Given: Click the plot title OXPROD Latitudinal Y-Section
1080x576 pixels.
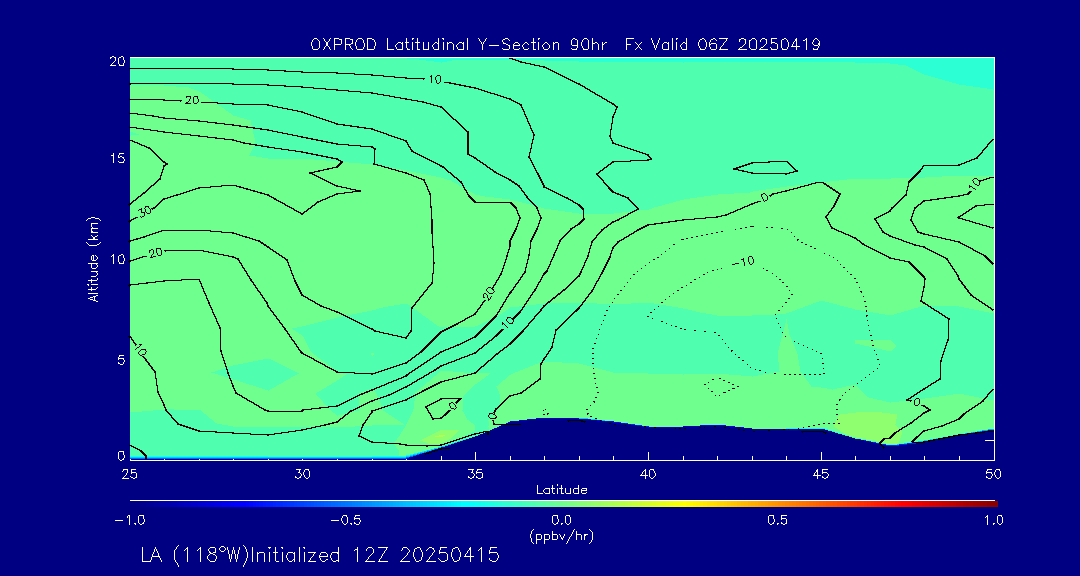Looking at the screenshot, I should tap(437, 45).
